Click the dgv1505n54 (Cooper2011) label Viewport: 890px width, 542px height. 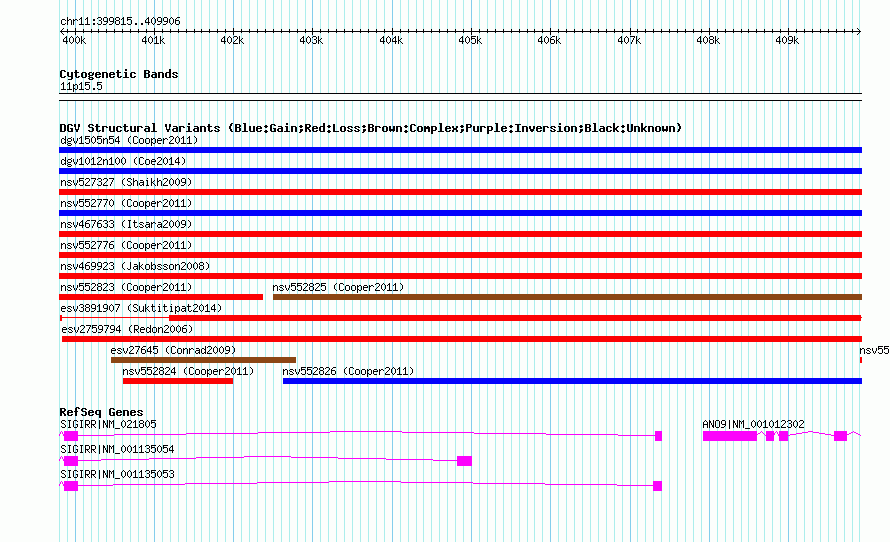coord(129,140)
